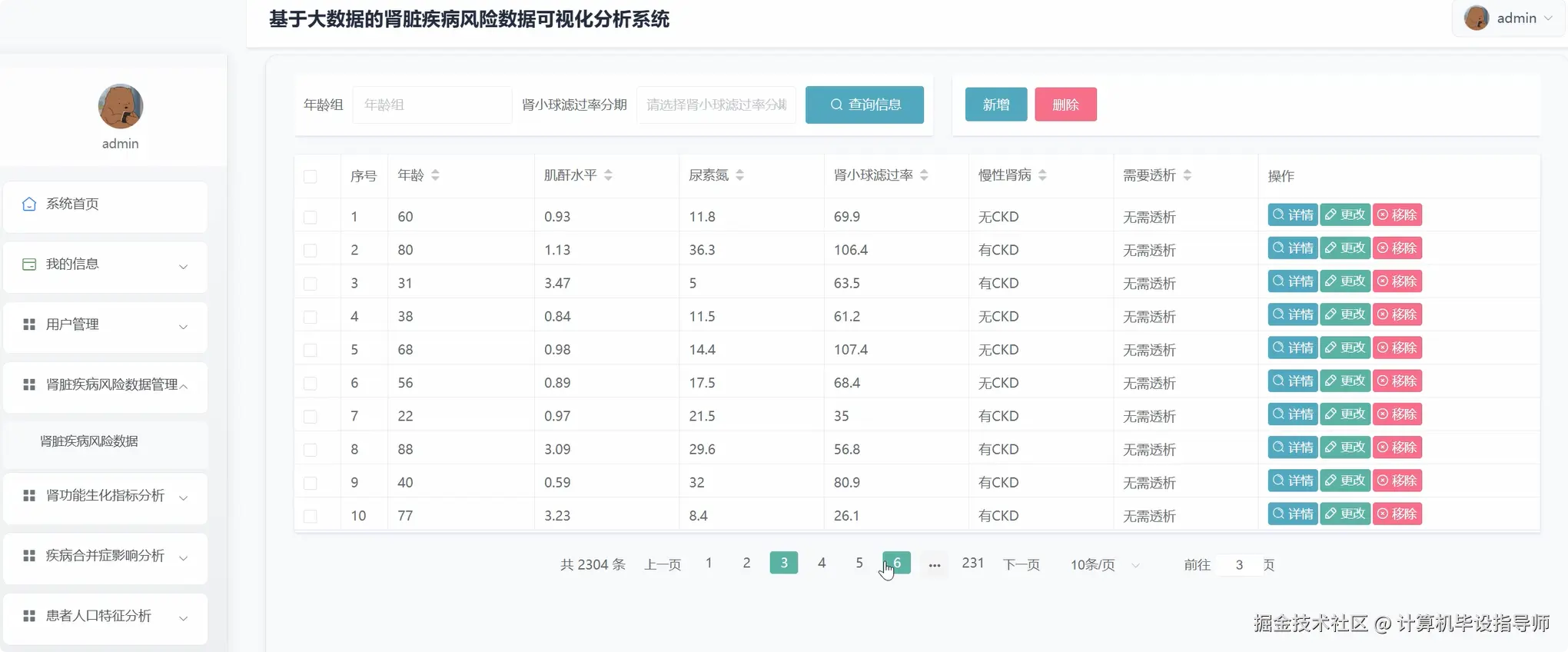Open 详情 for row 4
The height and width of the screenshot is (652, 1568).
[1293, 314]
